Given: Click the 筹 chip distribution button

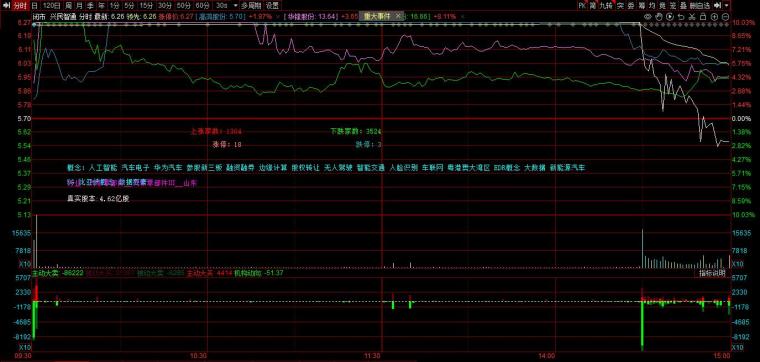Looking at the screenshot, I should point(642,5).
